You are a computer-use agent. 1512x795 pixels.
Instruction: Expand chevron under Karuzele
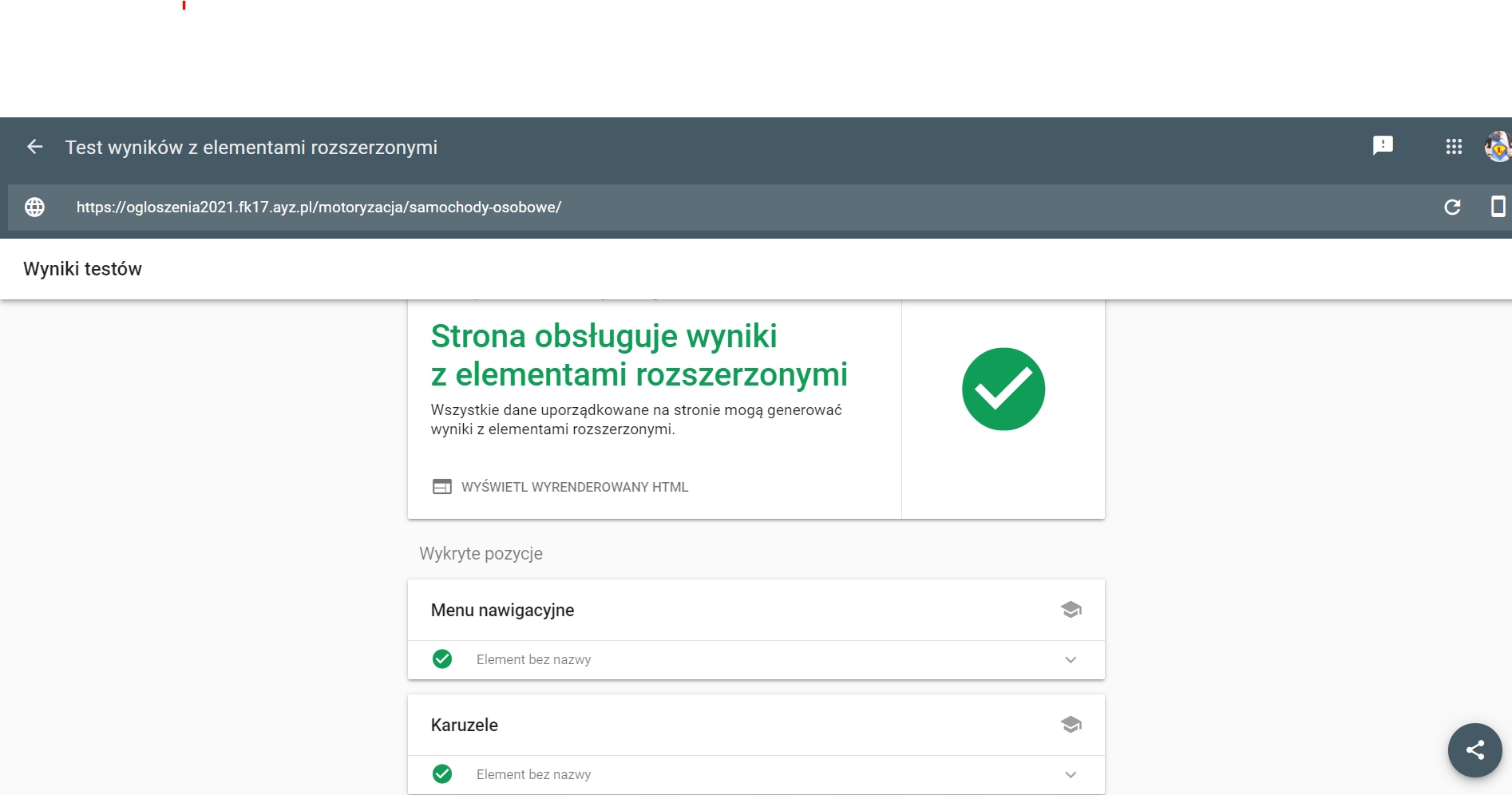(x=1071, y=775)
